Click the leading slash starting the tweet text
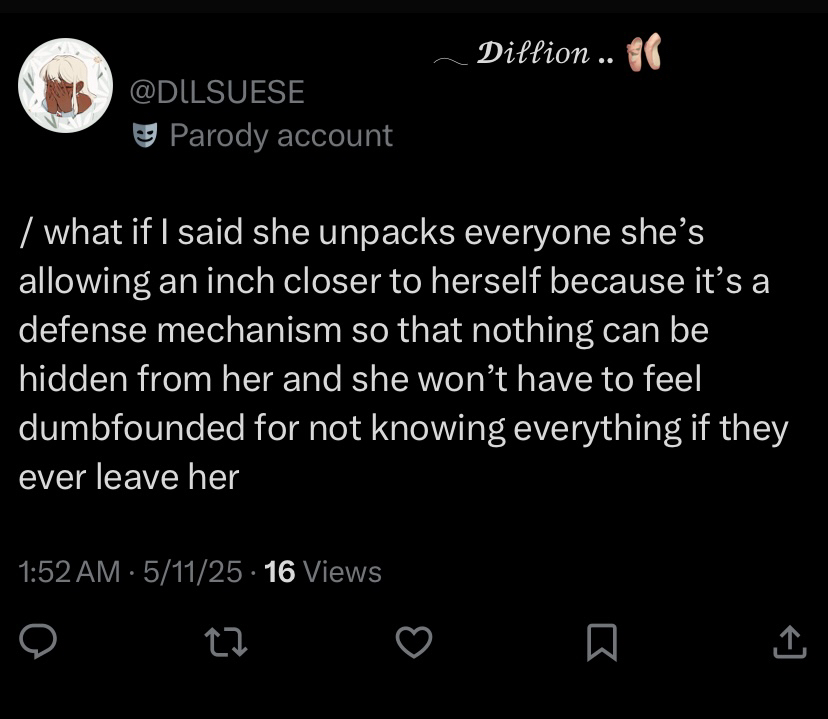 (24, 234)
